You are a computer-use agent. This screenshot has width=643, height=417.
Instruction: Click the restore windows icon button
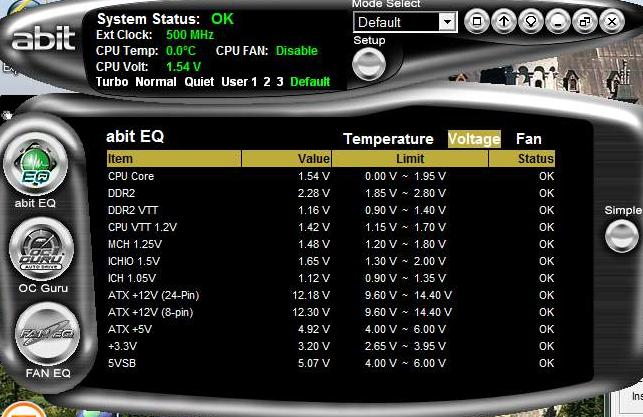point(585,21)
